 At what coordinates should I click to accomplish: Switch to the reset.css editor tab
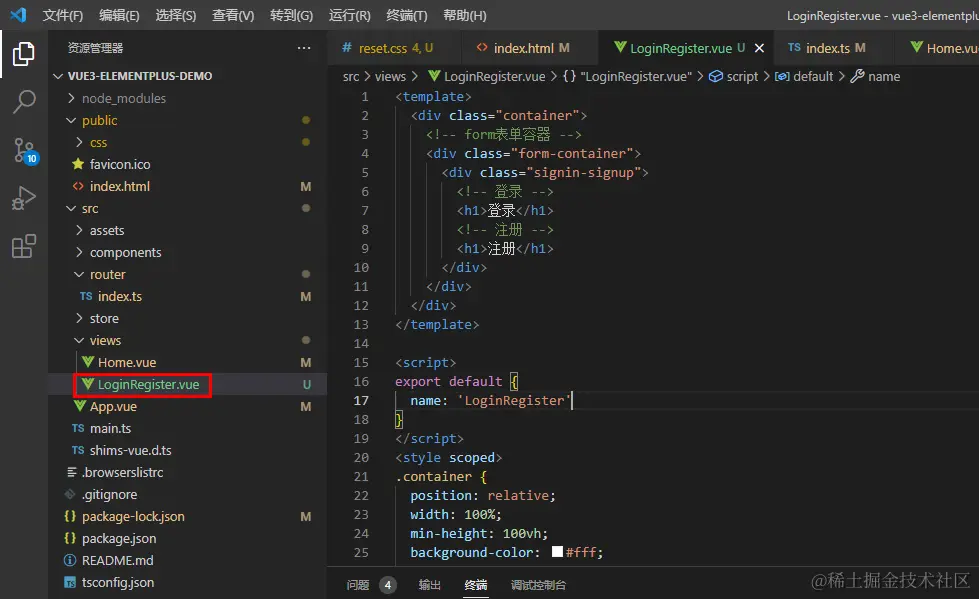tap(394, 48)
